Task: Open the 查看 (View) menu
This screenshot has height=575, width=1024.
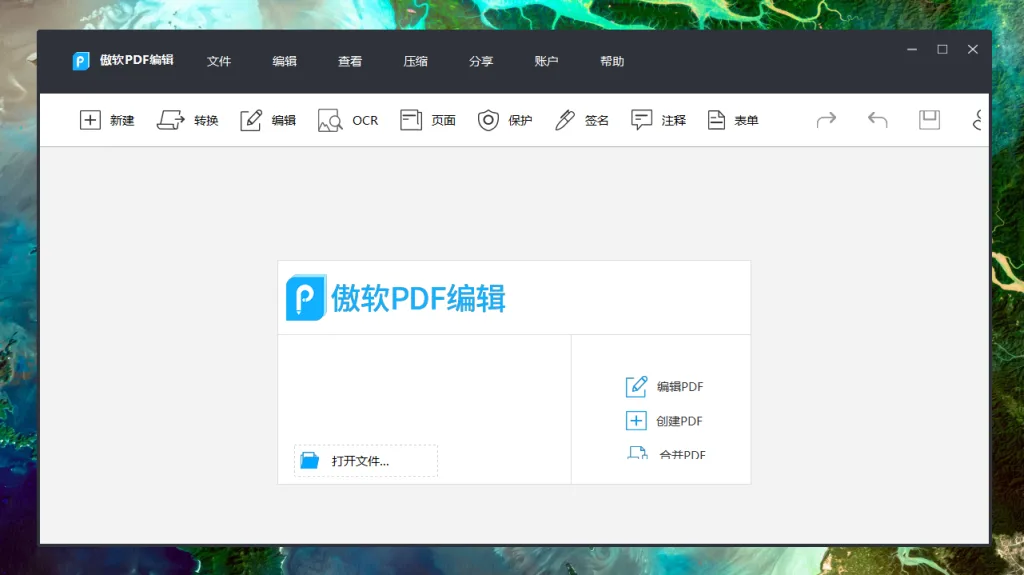Action: click(x=350, y=61)
